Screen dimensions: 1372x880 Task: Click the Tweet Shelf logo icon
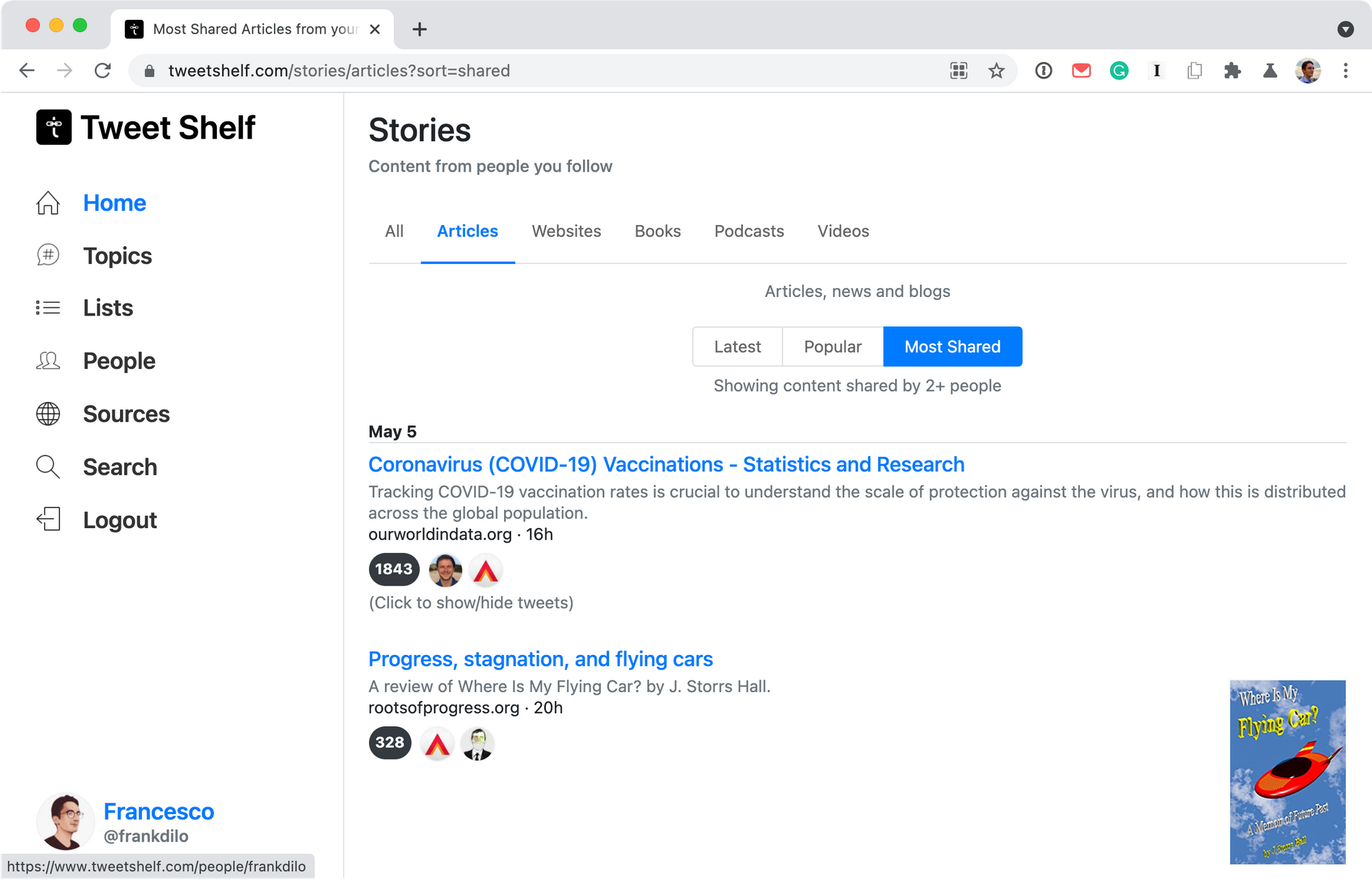pos(54,128)
